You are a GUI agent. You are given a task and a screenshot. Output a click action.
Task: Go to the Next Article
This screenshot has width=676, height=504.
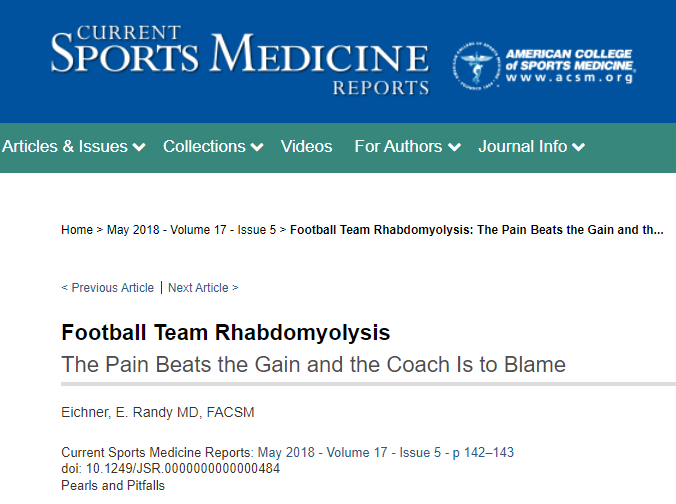pyautogui.click(x=203, y=288)
